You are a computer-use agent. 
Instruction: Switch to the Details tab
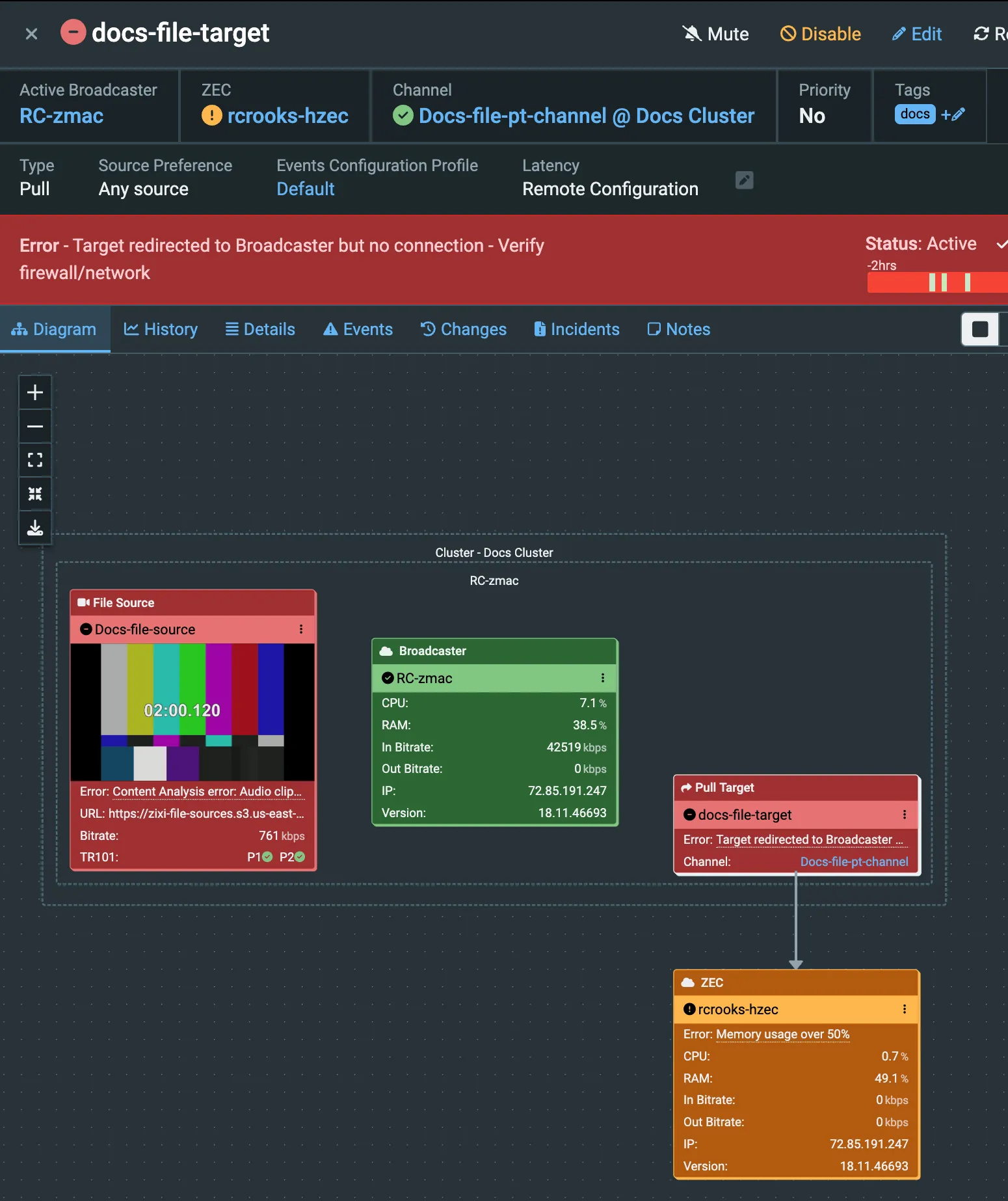click(x=260, y=329)
